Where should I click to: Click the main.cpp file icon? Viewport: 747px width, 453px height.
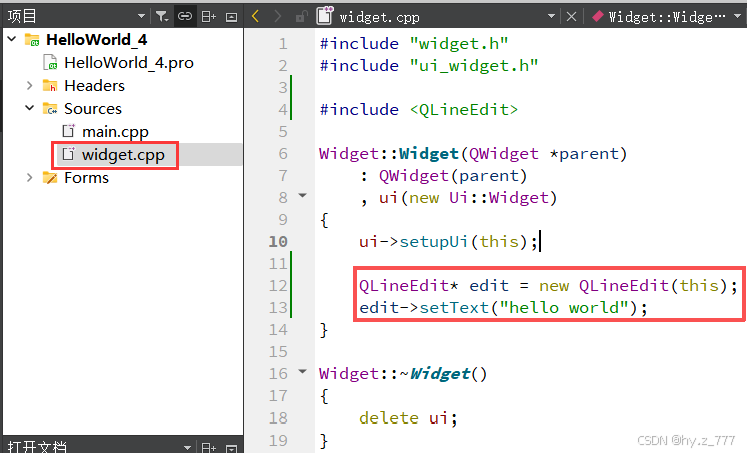coord(69,131)
